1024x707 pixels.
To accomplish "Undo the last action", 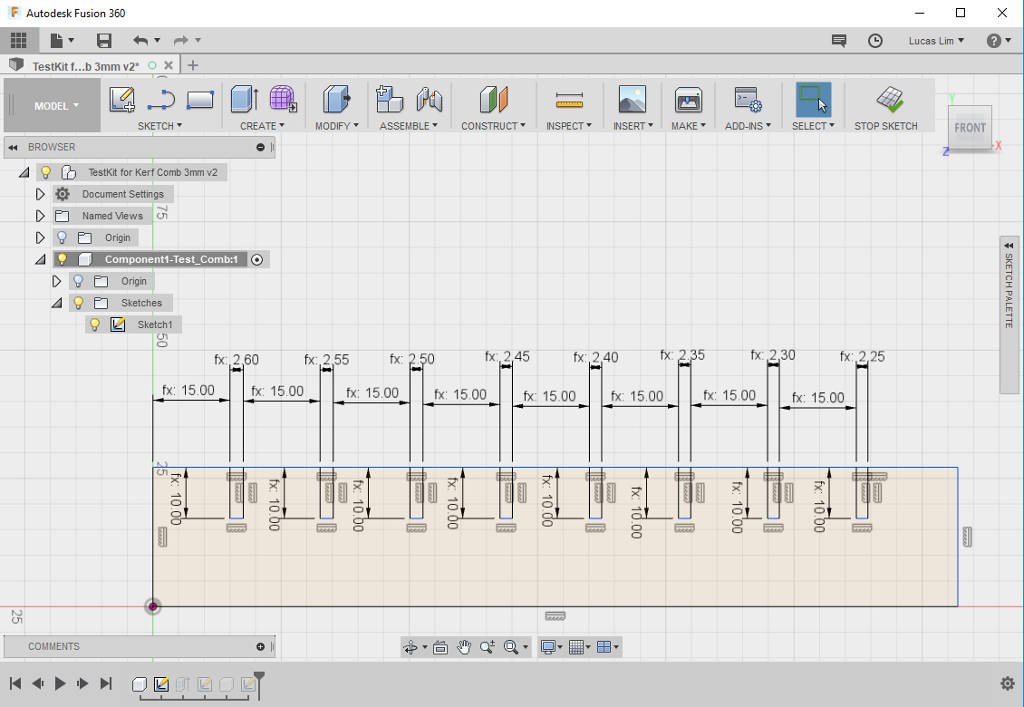I will pos(140,40).
